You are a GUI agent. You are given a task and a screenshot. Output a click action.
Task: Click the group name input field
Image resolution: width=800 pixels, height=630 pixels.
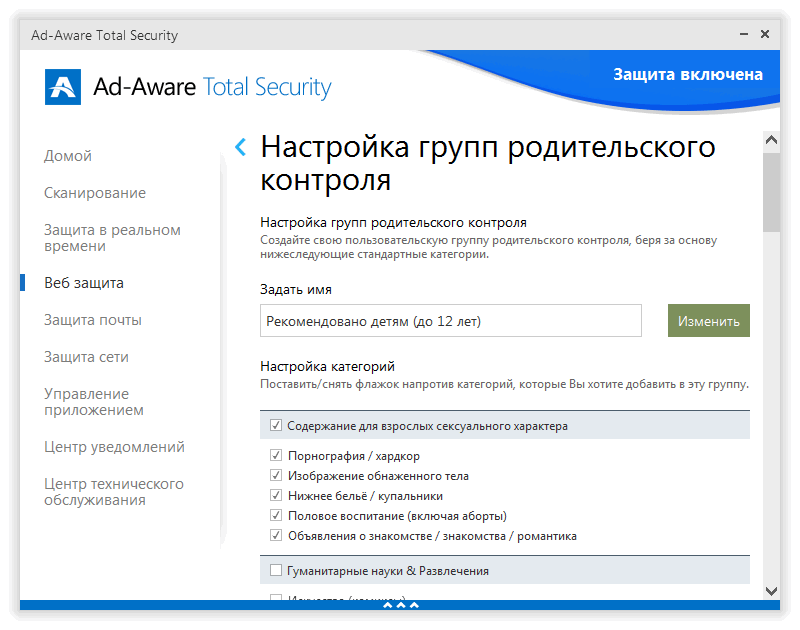point(450,320)
